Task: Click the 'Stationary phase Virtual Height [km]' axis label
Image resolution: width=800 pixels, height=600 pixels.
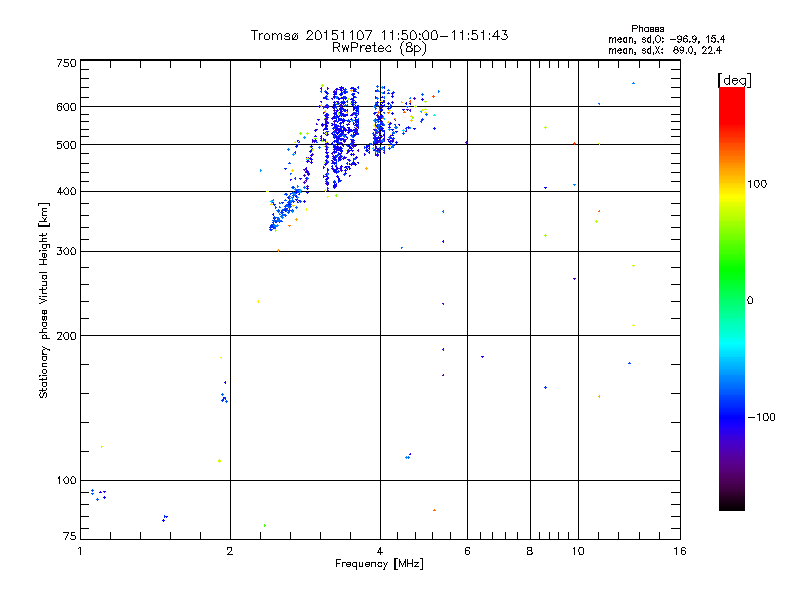Action: tap(44, 301)
